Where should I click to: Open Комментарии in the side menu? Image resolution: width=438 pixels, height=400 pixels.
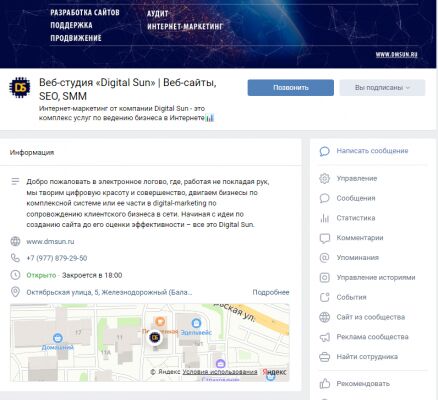(360, 238)
